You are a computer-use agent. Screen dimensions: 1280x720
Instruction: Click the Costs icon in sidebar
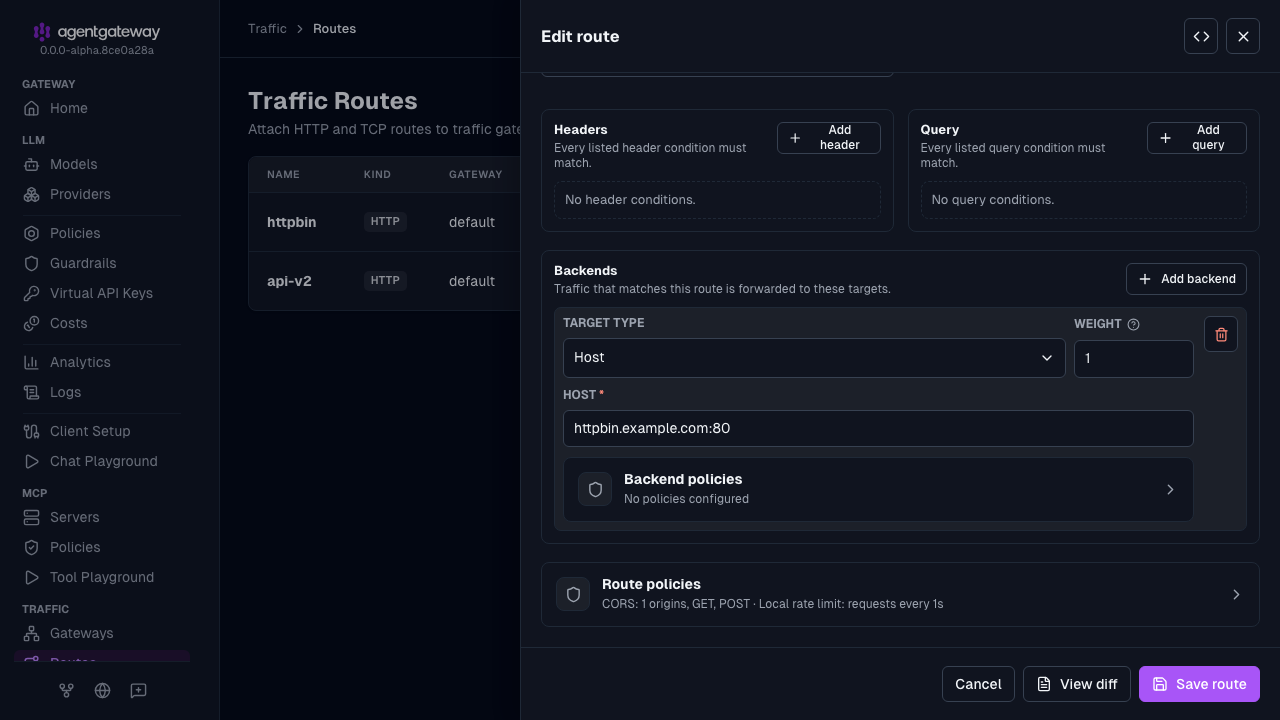coord(31,323)
